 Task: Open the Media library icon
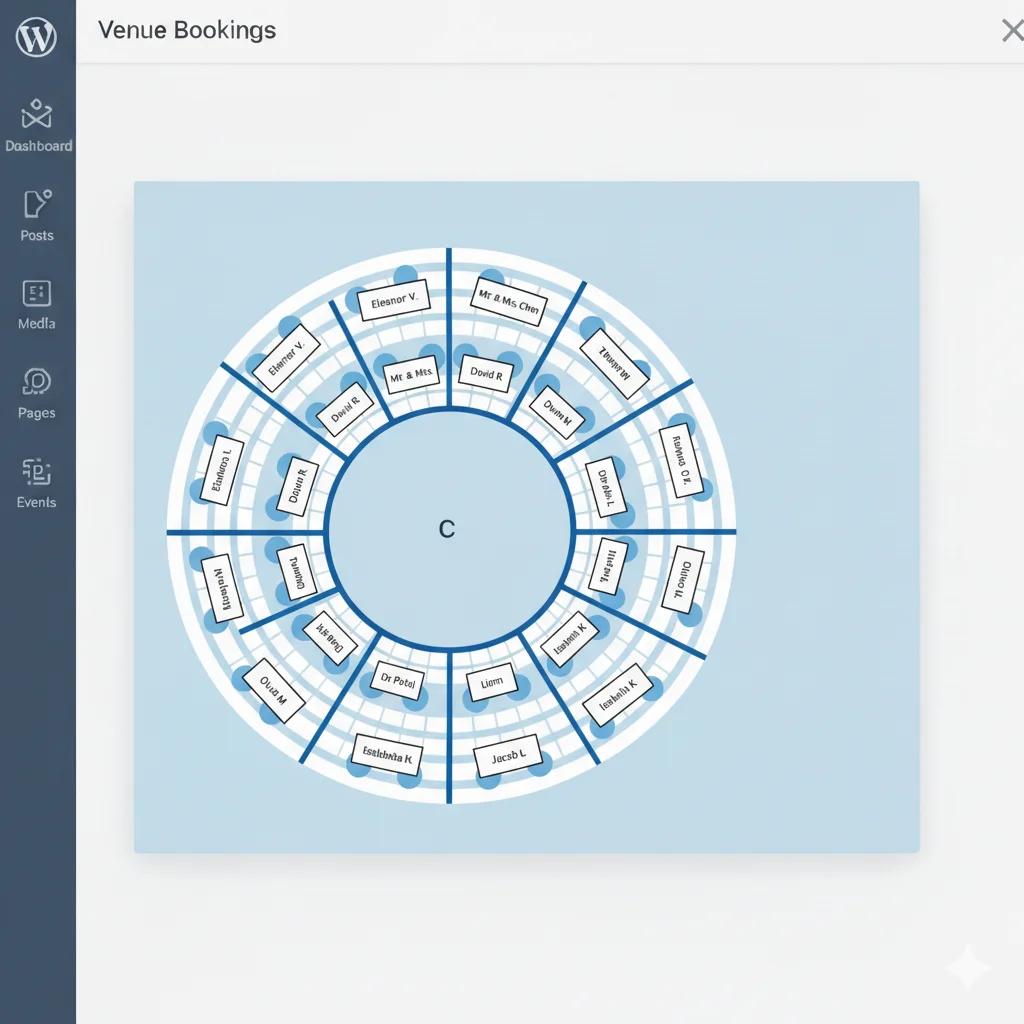click(x=37, y=293)
